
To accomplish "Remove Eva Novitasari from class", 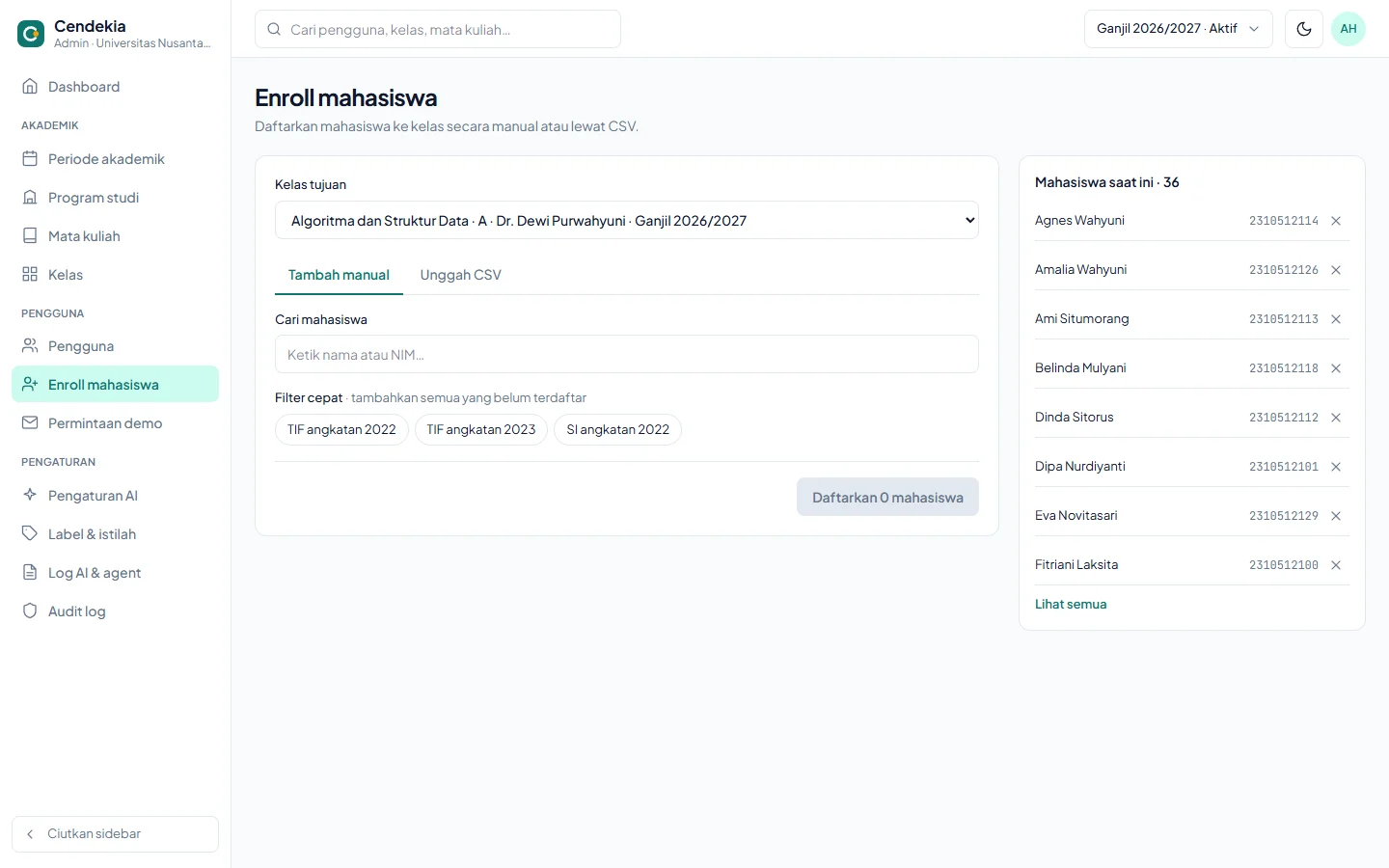I will [1336, 516].
